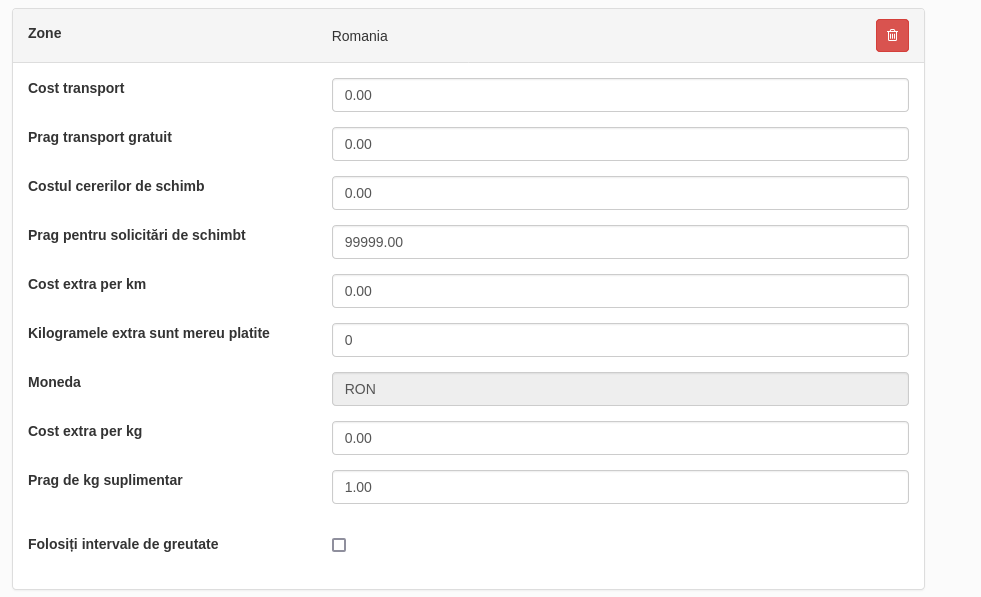Select the Cost extra per kg label
The width and height of the screenshot is (981, 597).
click(85, 431)
